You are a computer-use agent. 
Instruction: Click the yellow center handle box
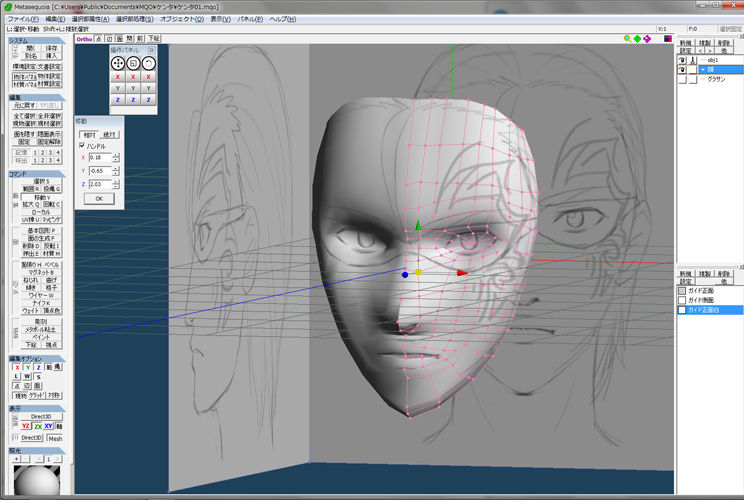point(418,272)
